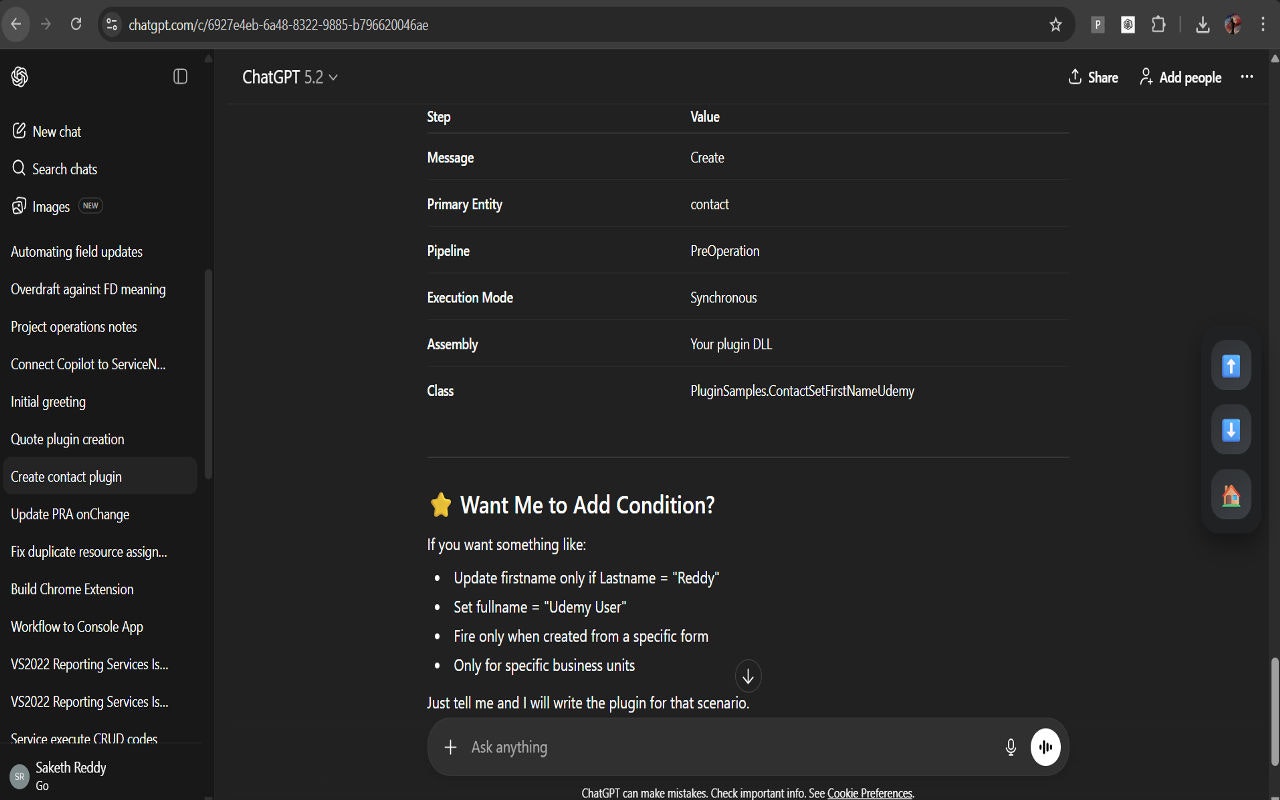Bookmark the page with the star icon

[x=1056, y=24]
